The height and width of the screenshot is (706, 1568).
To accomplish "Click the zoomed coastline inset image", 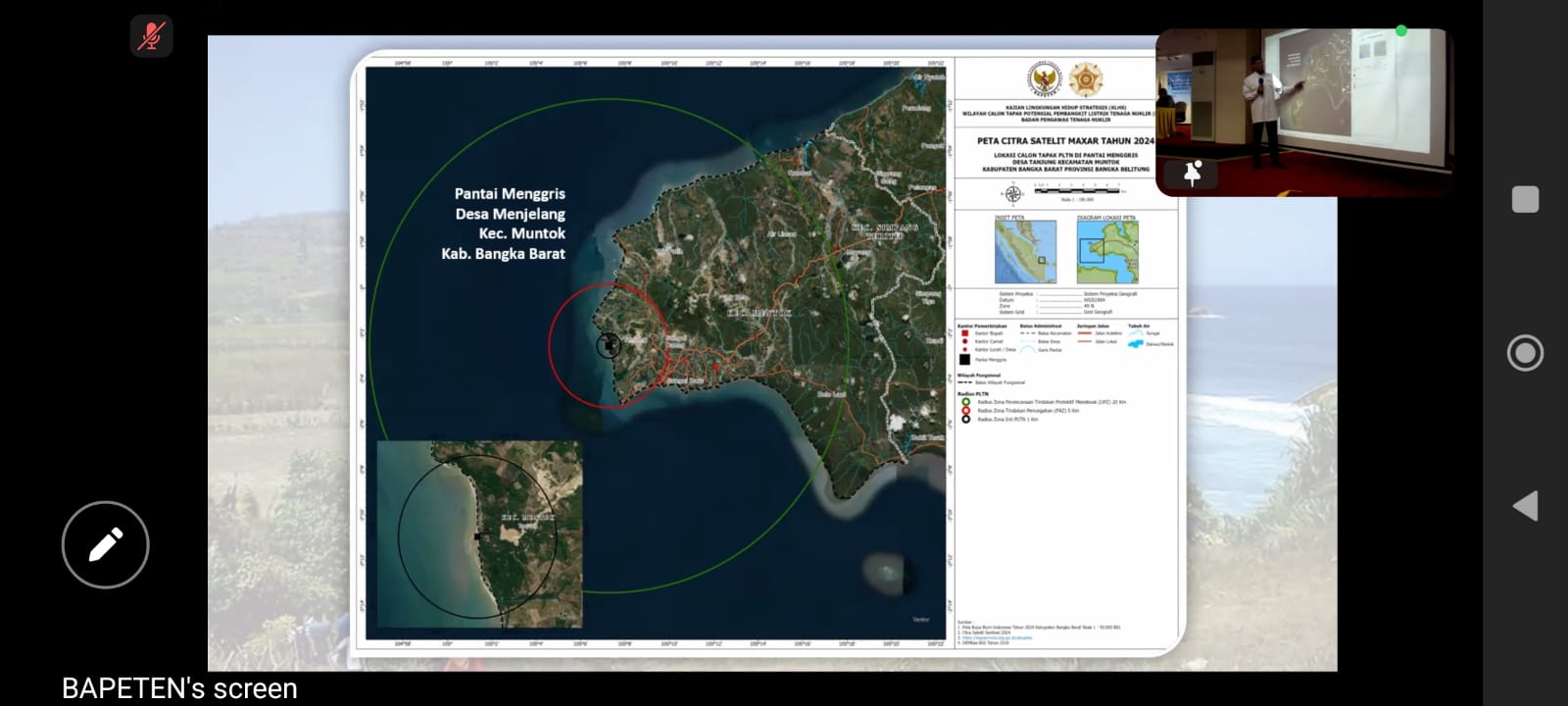I will point(480,534).
